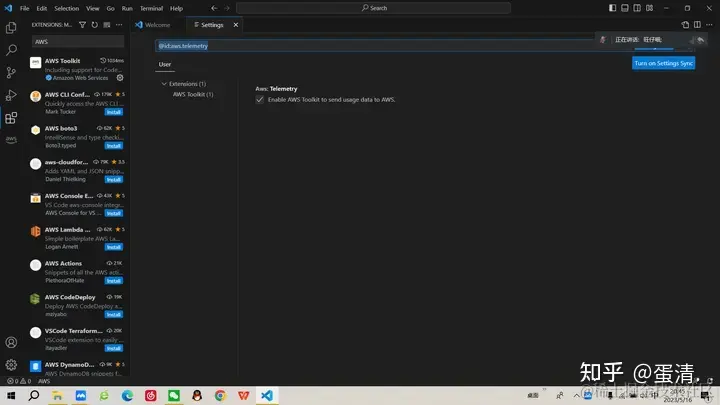Screen dimensions: 720x405
Task: Toggle AWS Telemetry usage data checkbox
Action: click(x=260, y=100)
